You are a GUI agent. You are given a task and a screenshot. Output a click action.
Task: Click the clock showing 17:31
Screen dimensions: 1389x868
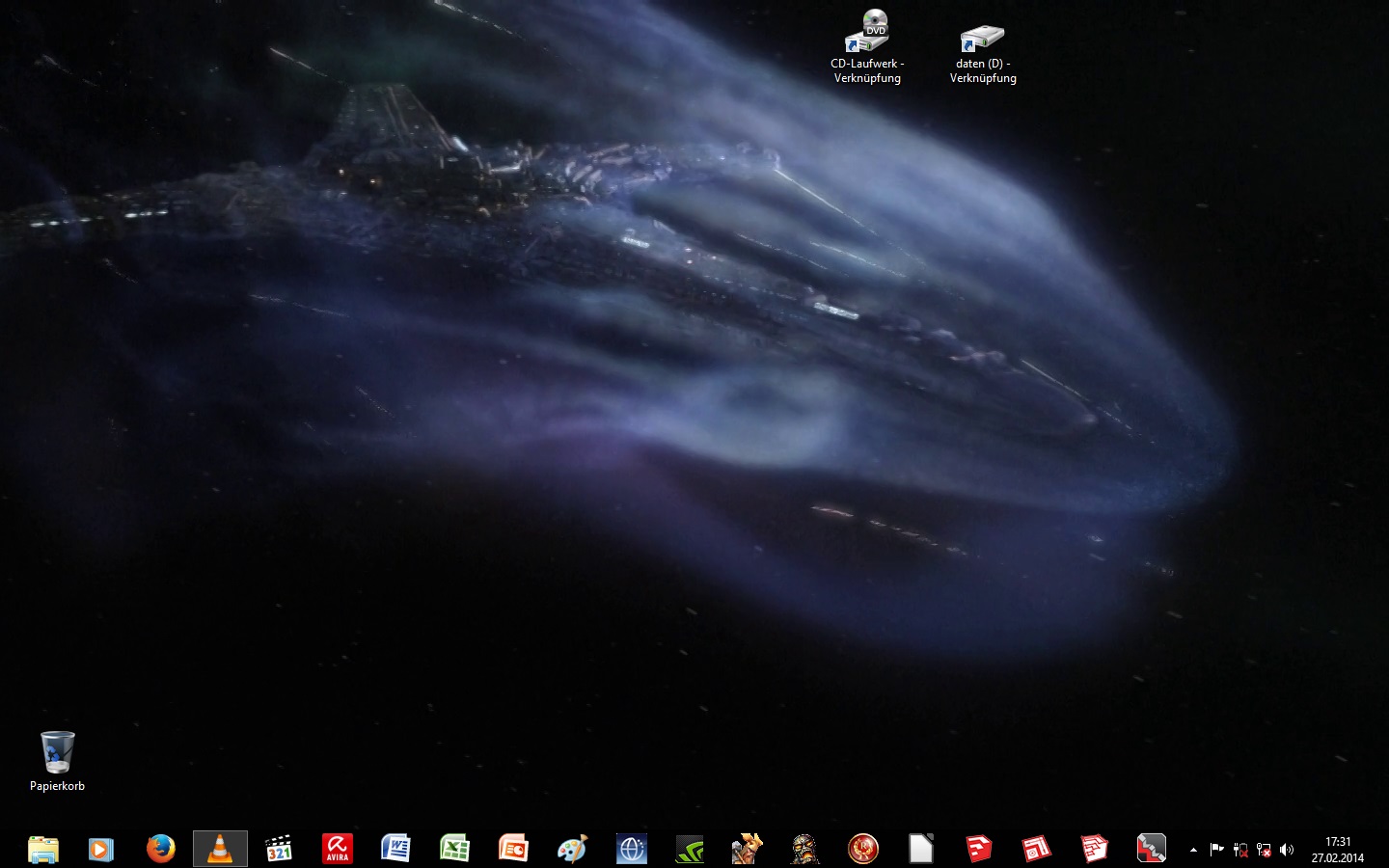click(1338, 849)
